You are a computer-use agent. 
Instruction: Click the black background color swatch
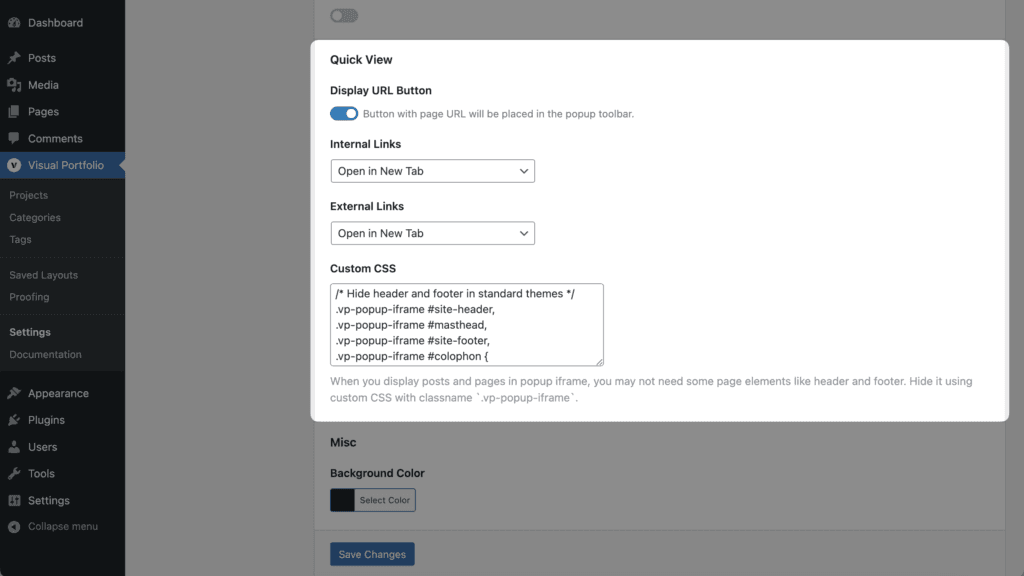(342, 500)
